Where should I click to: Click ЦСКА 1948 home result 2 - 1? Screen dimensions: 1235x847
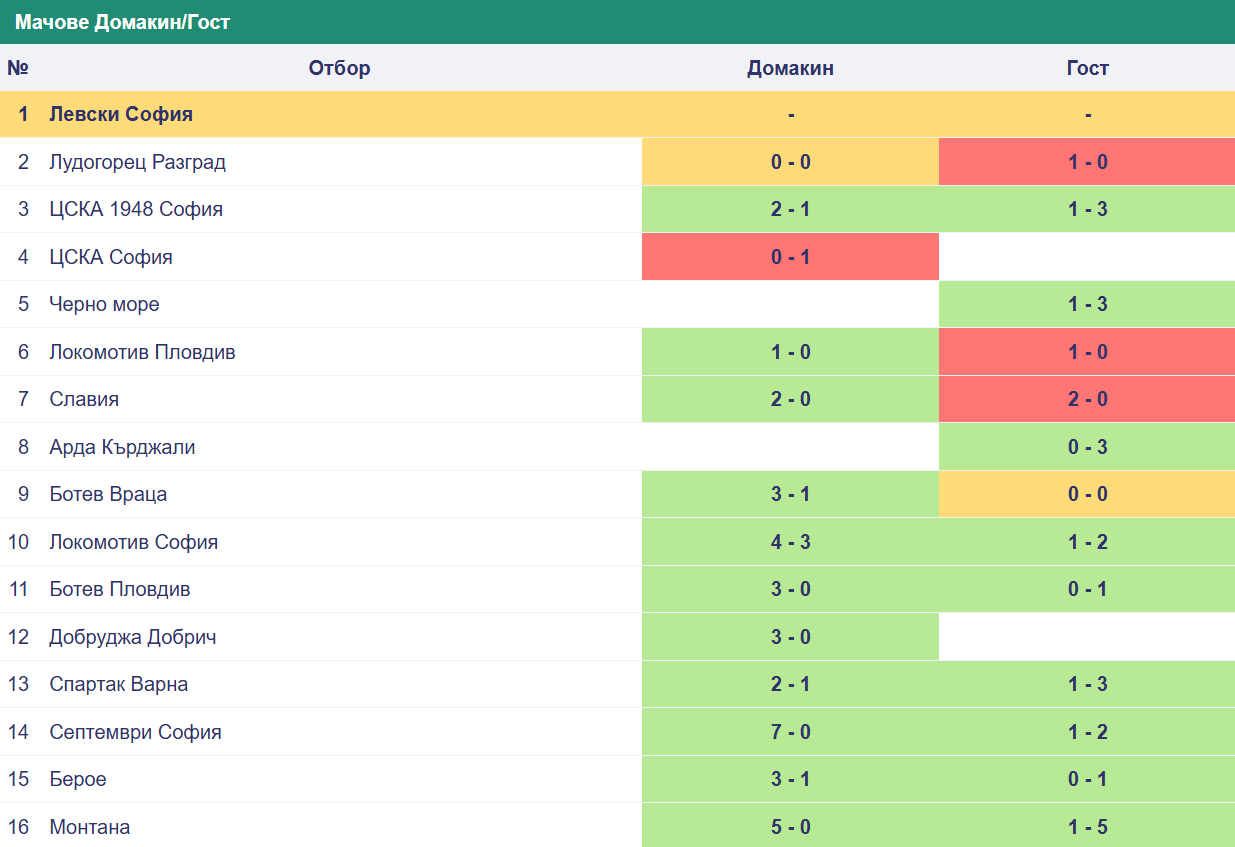pyautogui.click(x=790, y=209)
